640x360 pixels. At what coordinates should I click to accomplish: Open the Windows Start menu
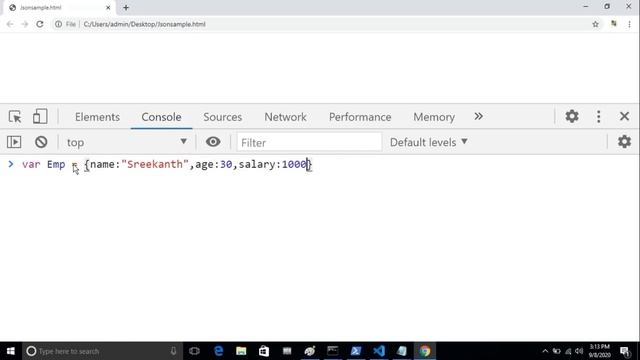pyautogui.click(x=11, y=351)
